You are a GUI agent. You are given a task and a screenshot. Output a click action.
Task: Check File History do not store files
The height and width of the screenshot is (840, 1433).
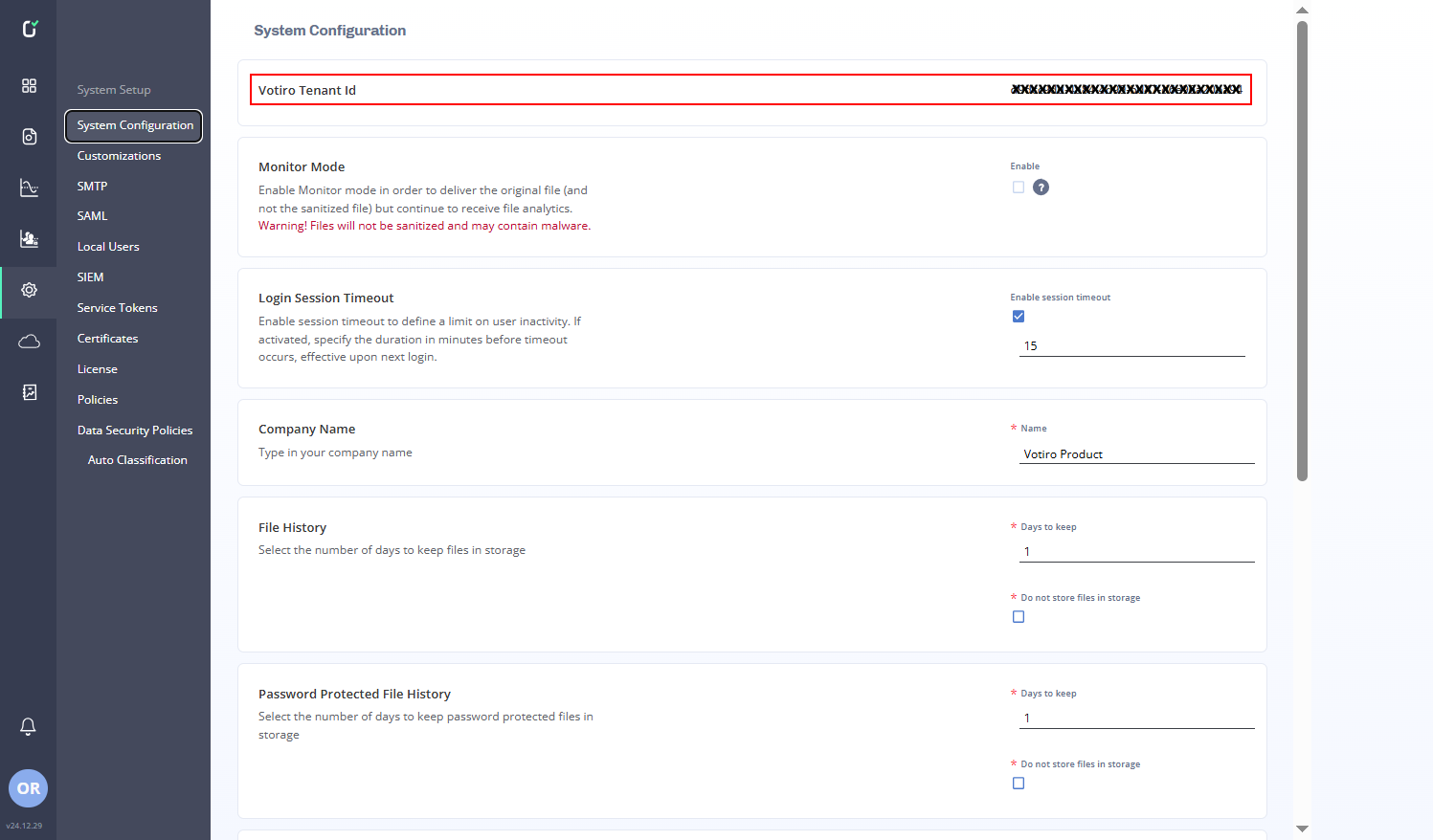[x=1019, y=617]
